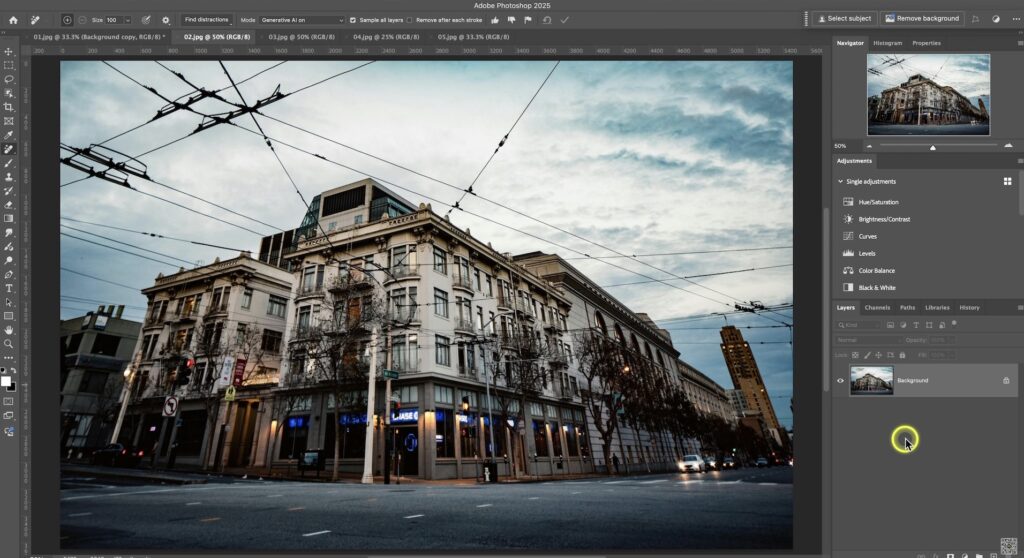Click the report flag icon
The width and height of the screenshot is (1024, 558).
[528, 20]
